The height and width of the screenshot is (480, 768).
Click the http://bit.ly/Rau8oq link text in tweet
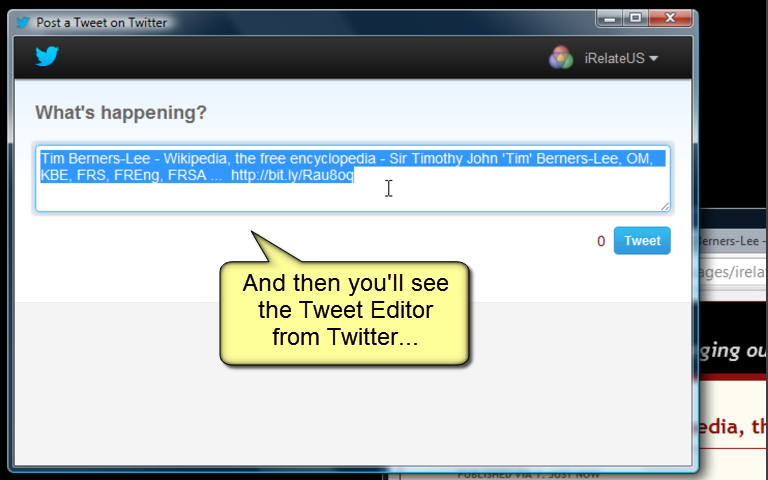(292, 175)
